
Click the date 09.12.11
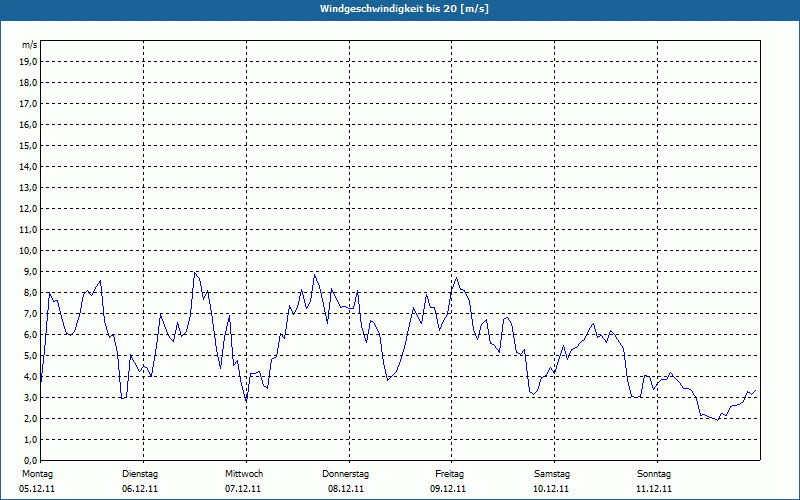click(x=448, y=489)
